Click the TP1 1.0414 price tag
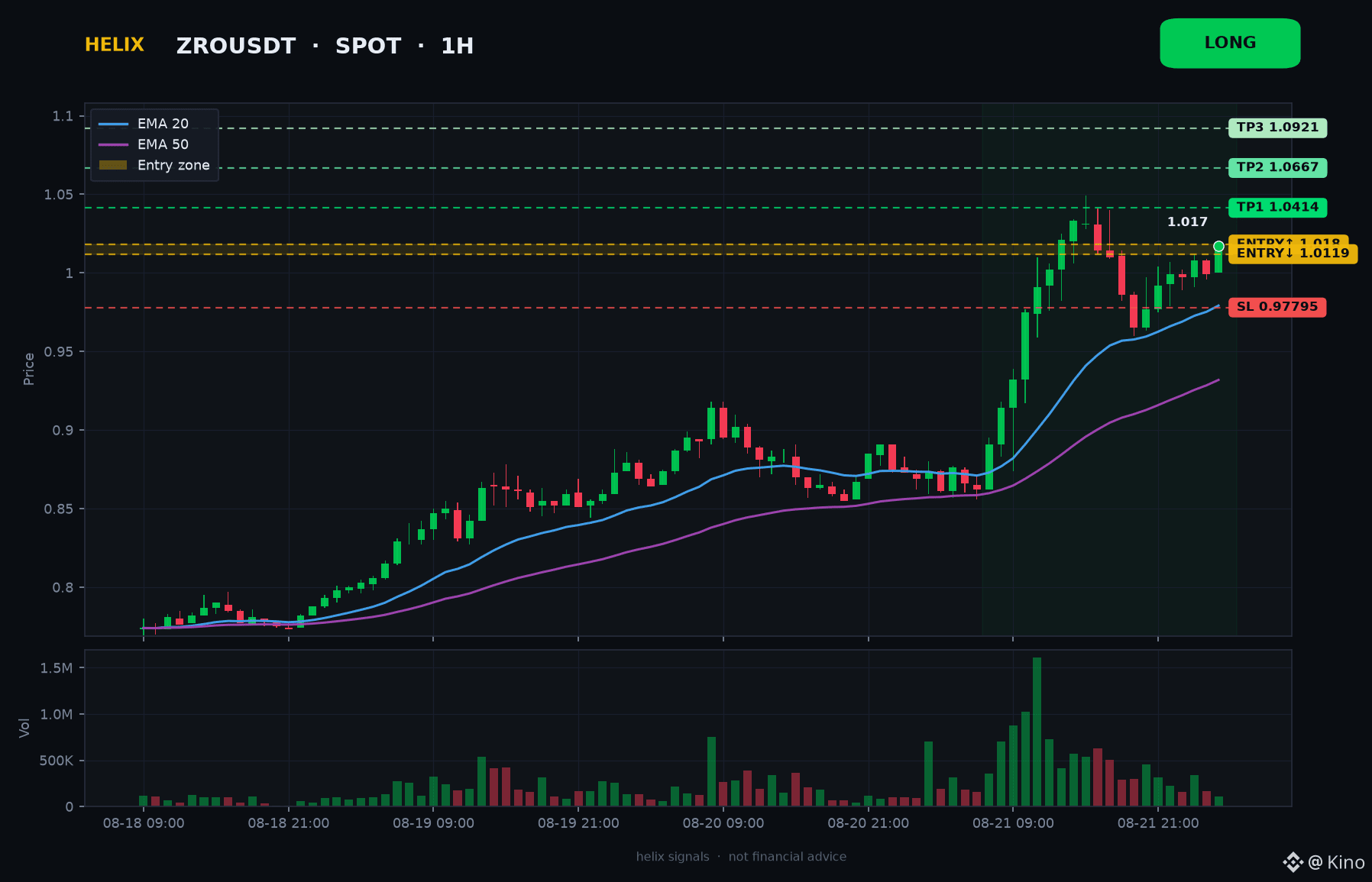This screenshot has width=1372, height=882. 1277,207
